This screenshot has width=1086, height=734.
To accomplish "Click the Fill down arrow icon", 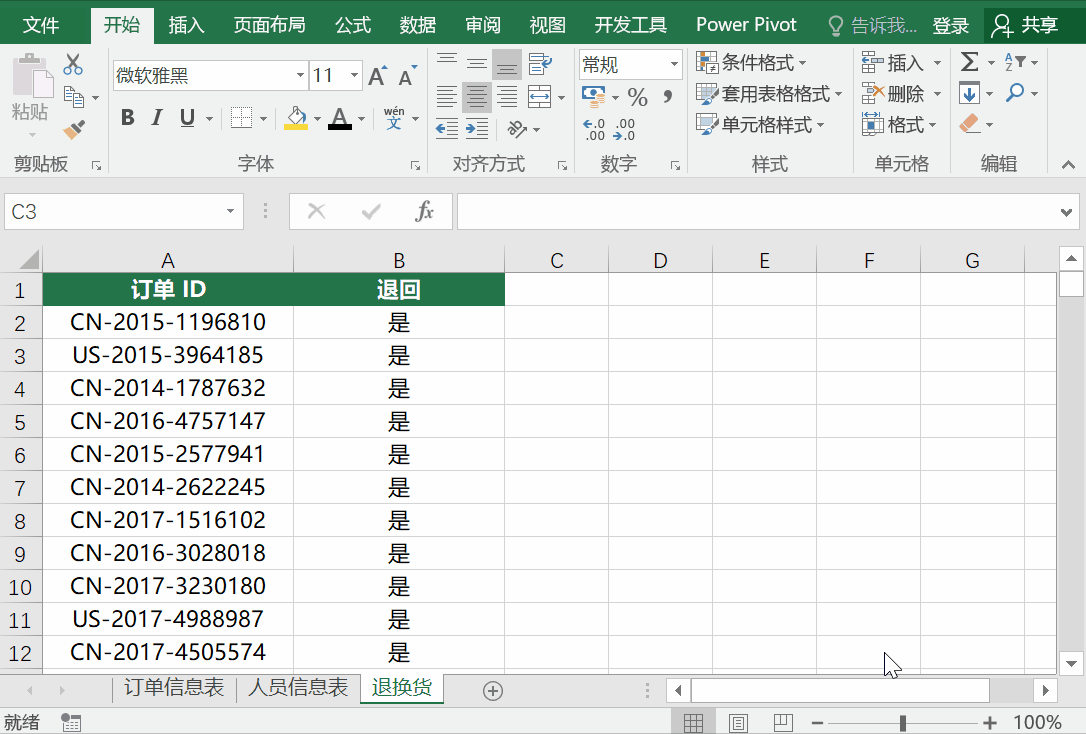I will 970,93.
